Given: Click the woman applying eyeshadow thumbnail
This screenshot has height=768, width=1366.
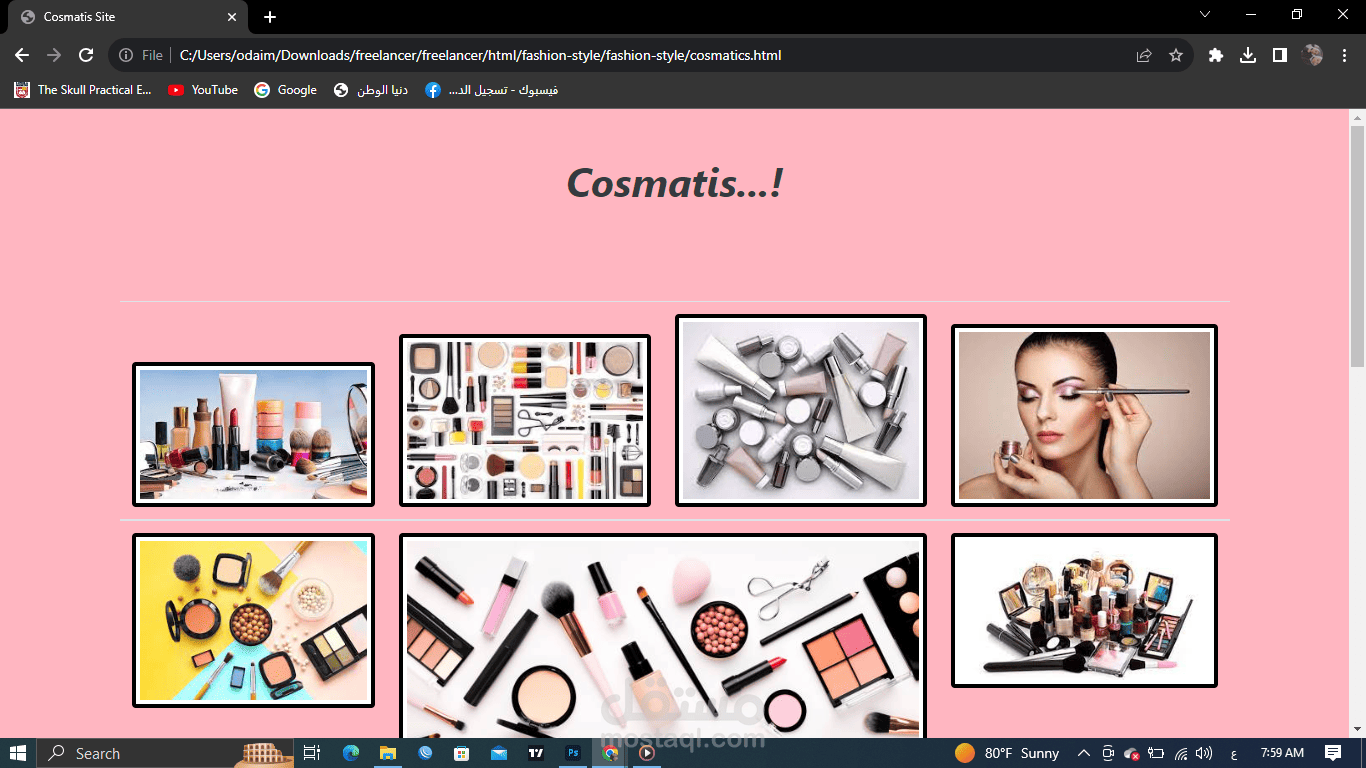Looking at the screenshot, I should [1084, 415].
